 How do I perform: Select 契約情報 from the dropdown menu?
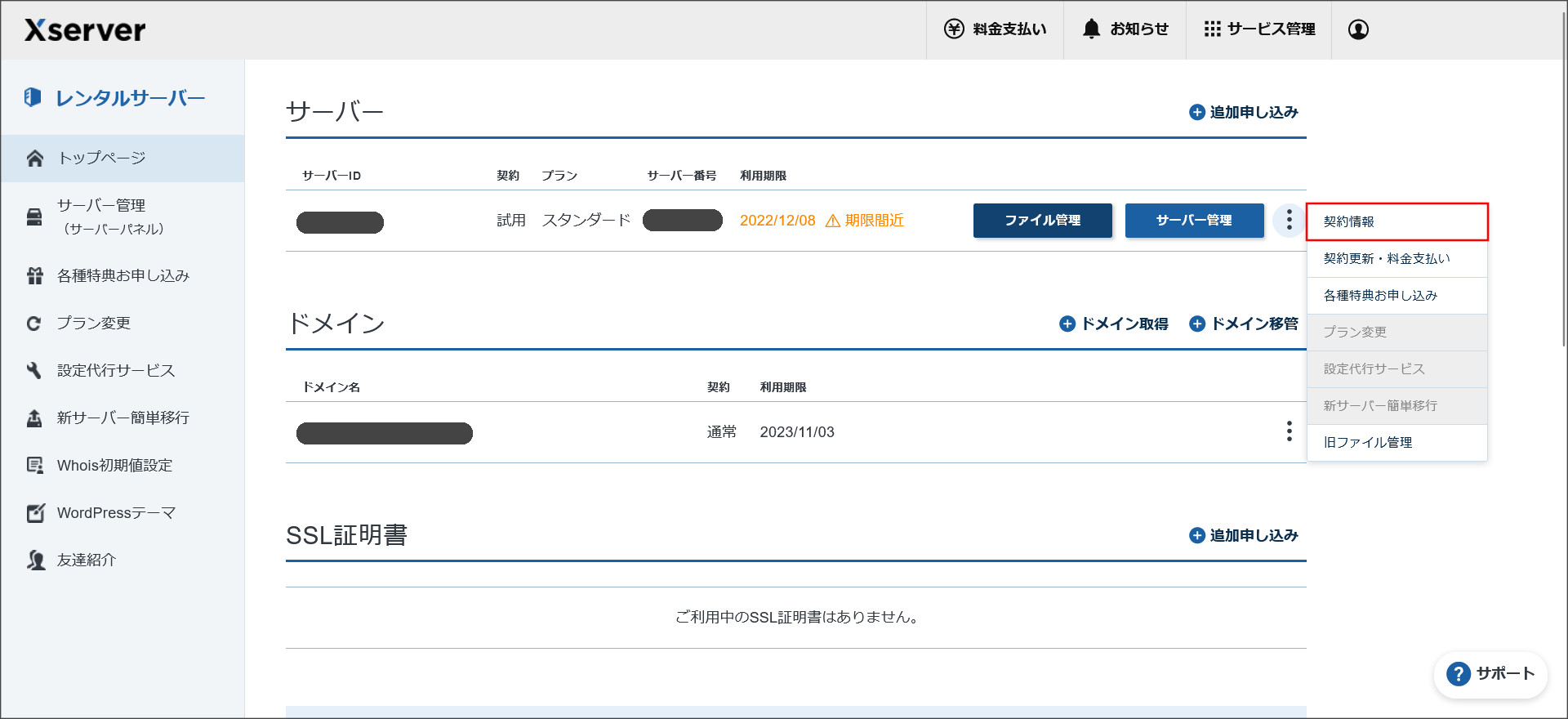pyautogui.click(x=1396, y=221)
